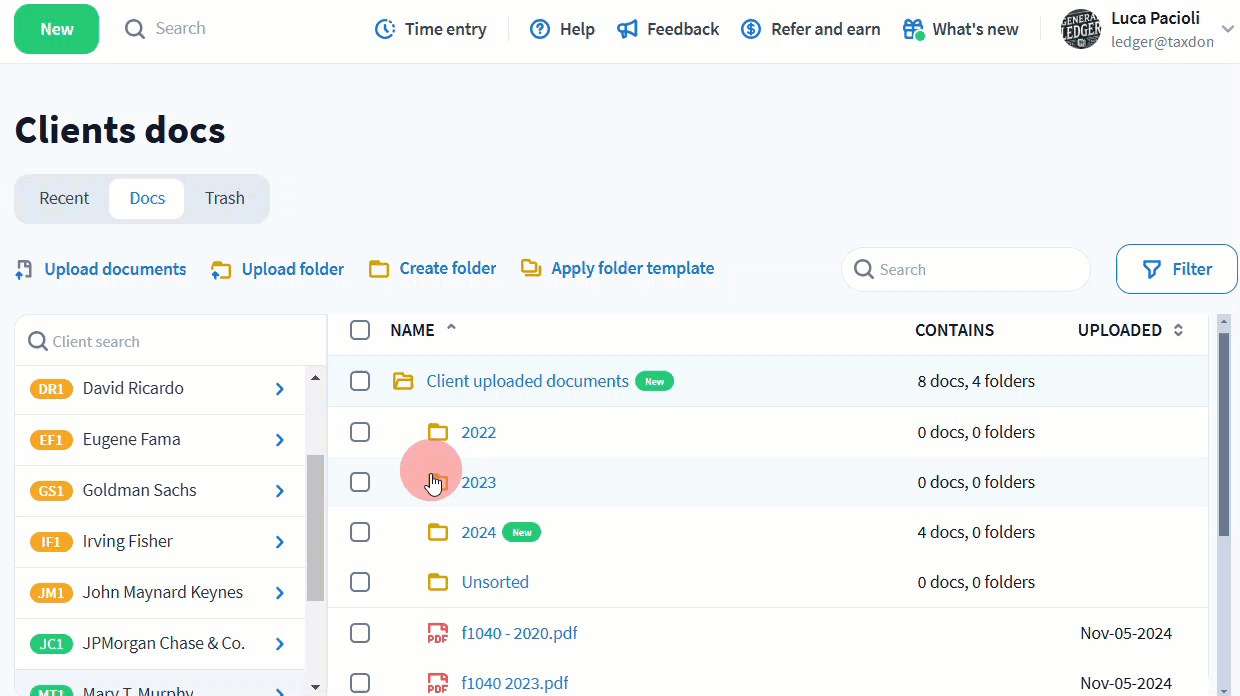Focus the Client search input field
The image size is (1240, 696).
170,341
